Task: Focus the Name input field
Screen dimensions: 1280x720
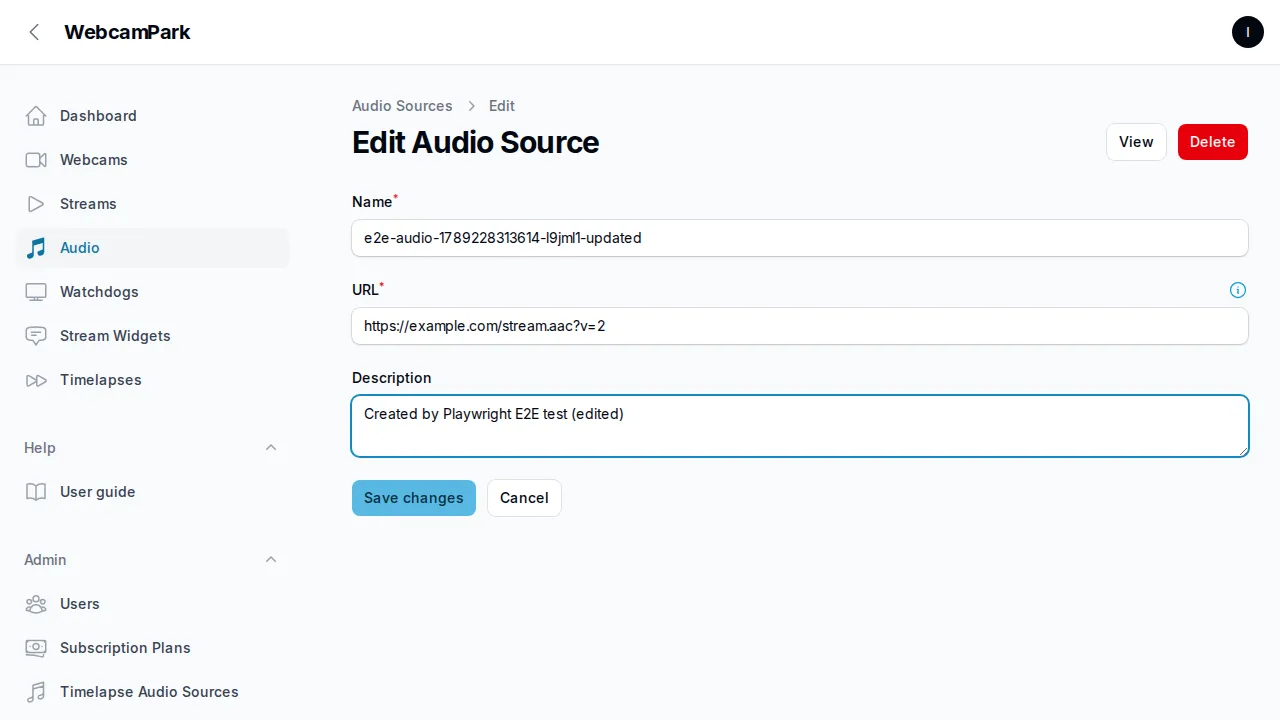Action: coord(800,238)
